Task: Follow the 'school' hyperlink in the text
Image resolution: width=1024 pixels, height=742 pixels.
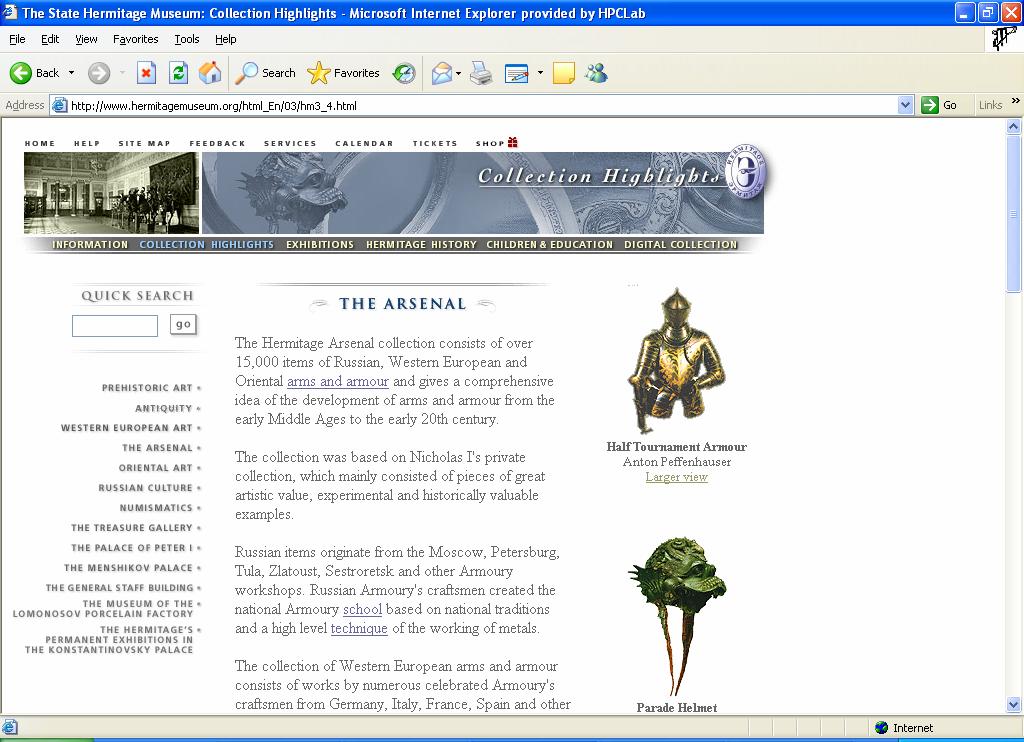Action: tap(362, 609)
